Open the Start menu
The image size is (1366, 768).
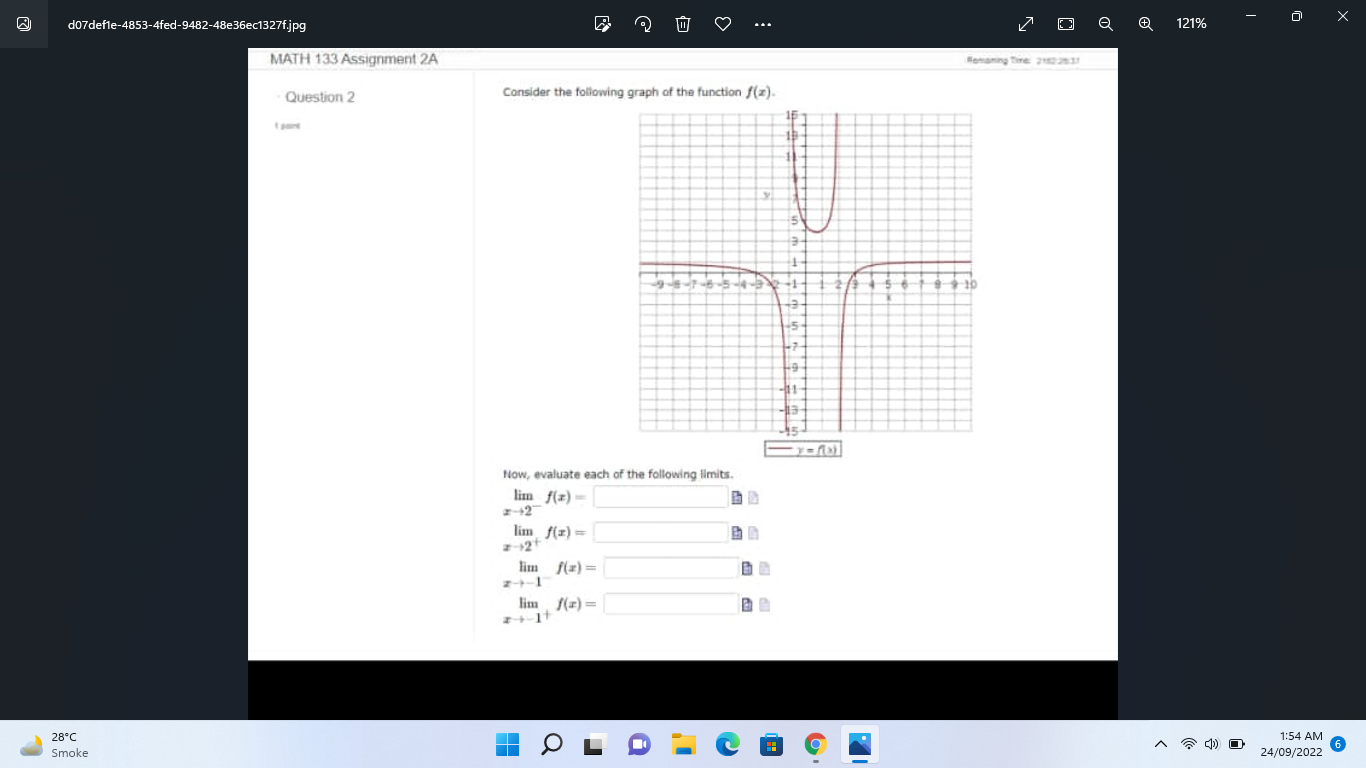(x=507, y=745)
